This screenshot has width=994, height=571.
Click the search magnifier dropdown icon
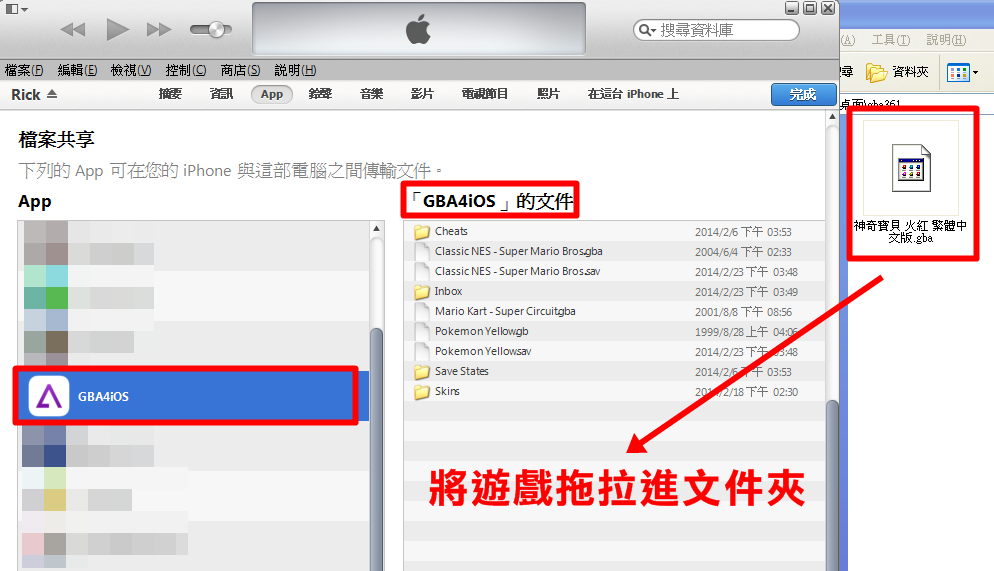[x=647, y=30]
